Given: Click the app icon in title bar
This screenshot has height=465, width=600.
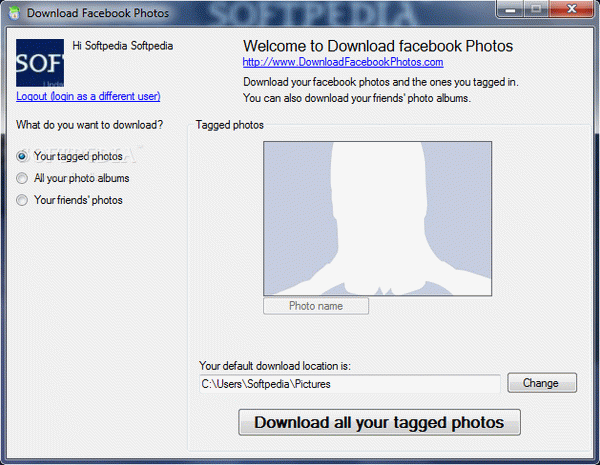Looking at the screenshot, I should tap(14, 13).
